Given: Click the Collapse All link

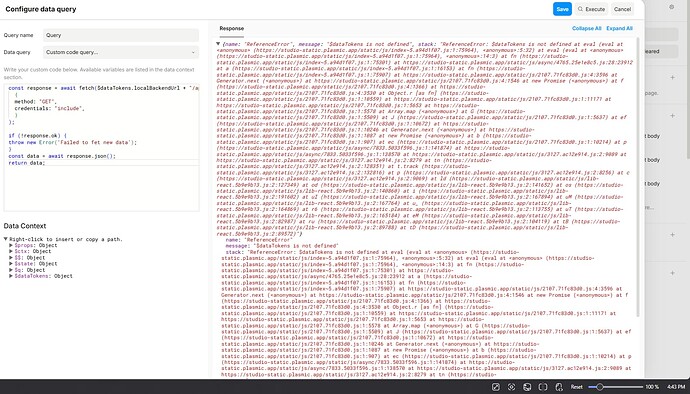Looking at the screenshot, I should point(586,28).
